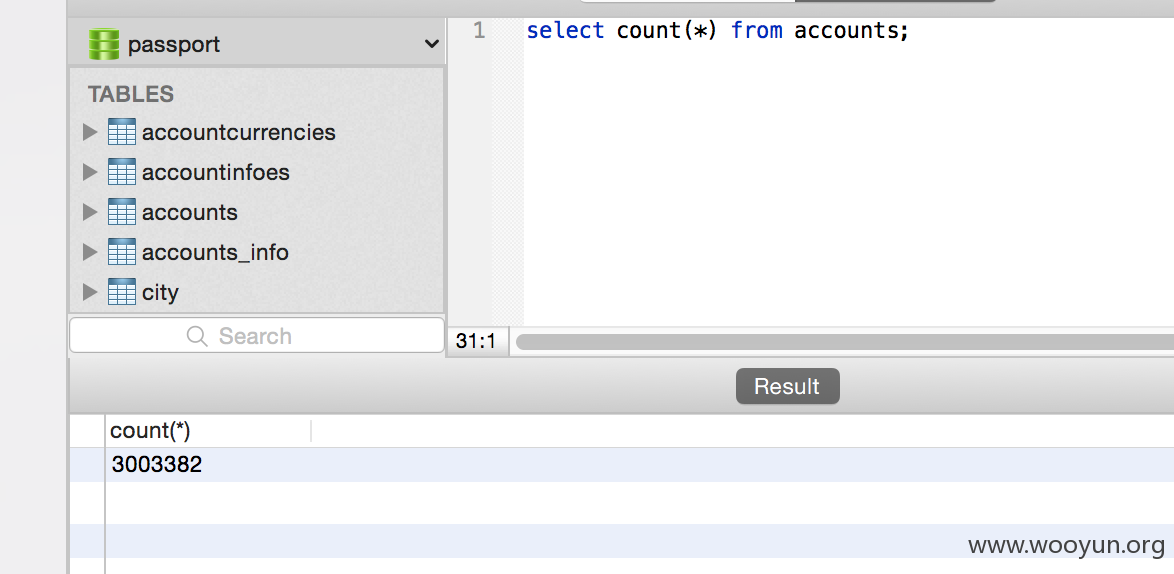The width and height of the screenshot is (1174, 574).
Task: Expand the accounts table triangle
Action: pos(90,212)
